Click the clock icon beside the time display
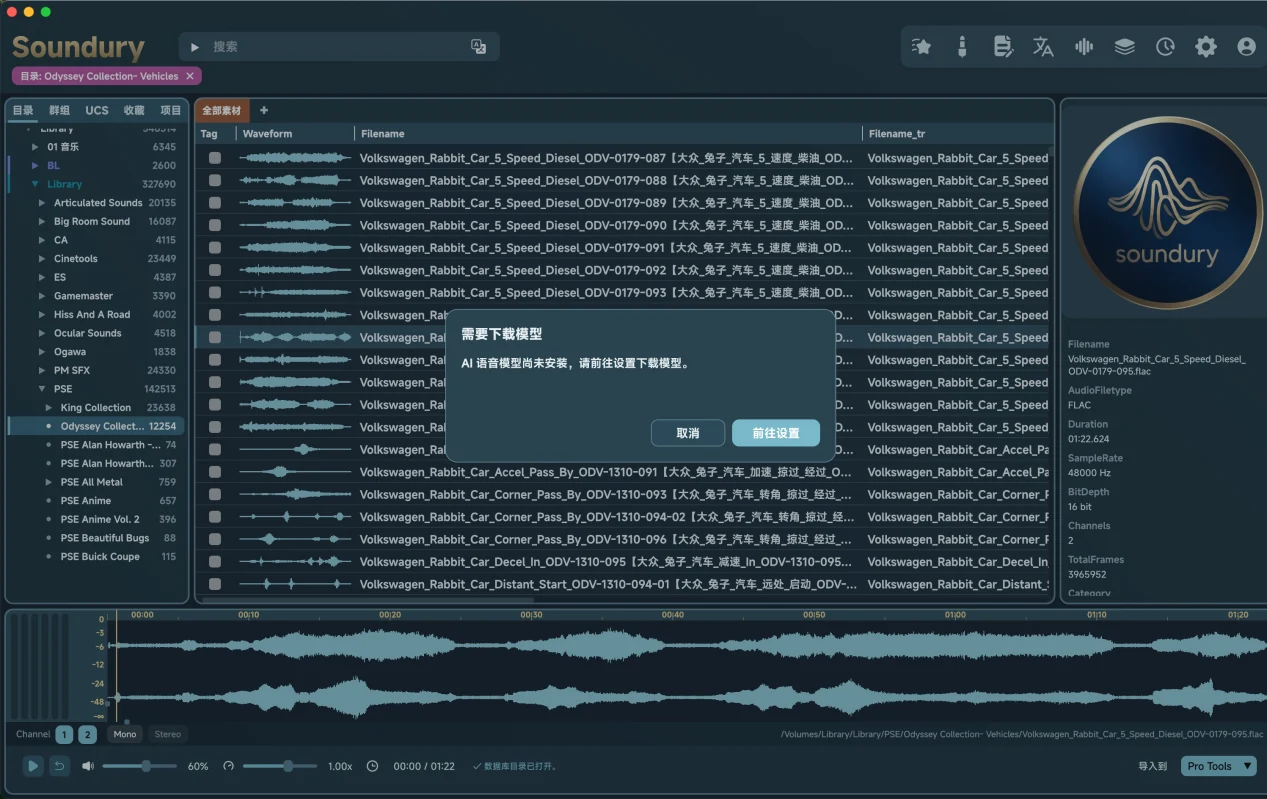1267x799 pixels. pos(373,766)
